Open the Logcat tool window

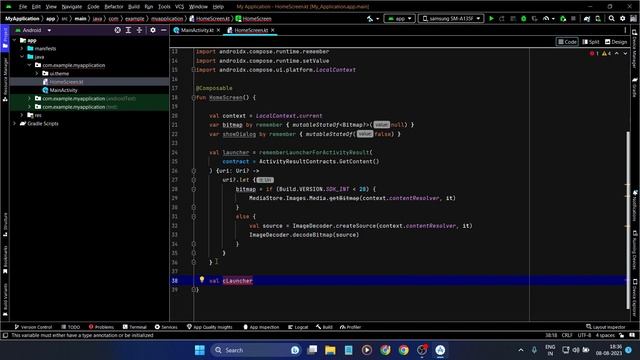(x=298, y=327)
